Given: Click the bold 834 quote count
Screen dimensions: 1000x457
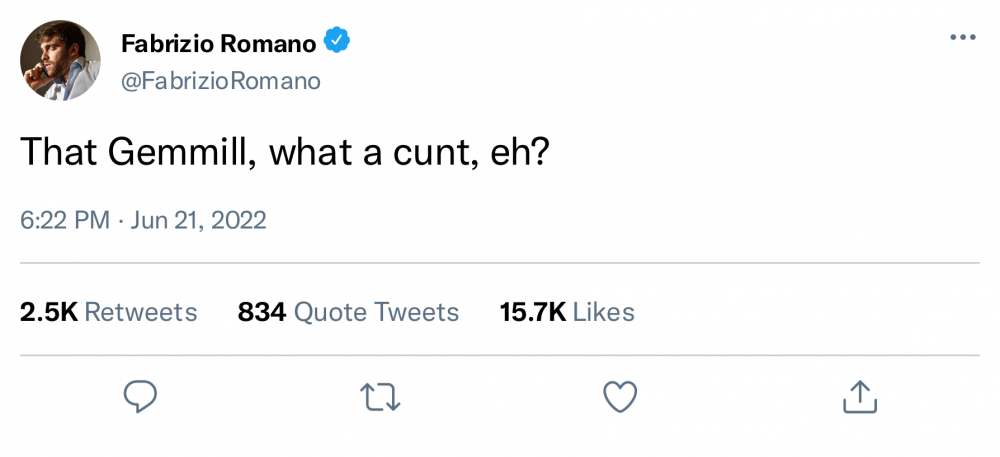Looking at the screenshot, I should (261, 312).
